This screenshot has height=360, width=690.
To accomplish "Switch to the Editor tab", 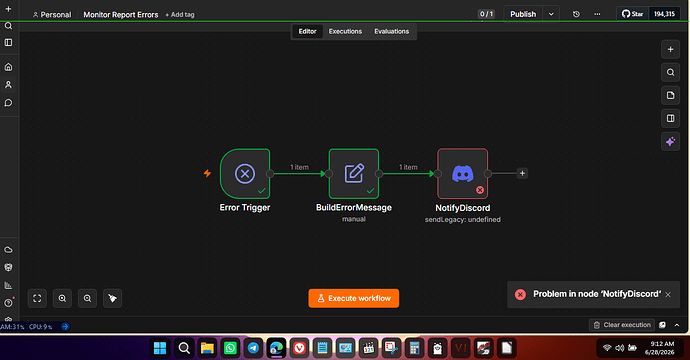I will [308, 31].
